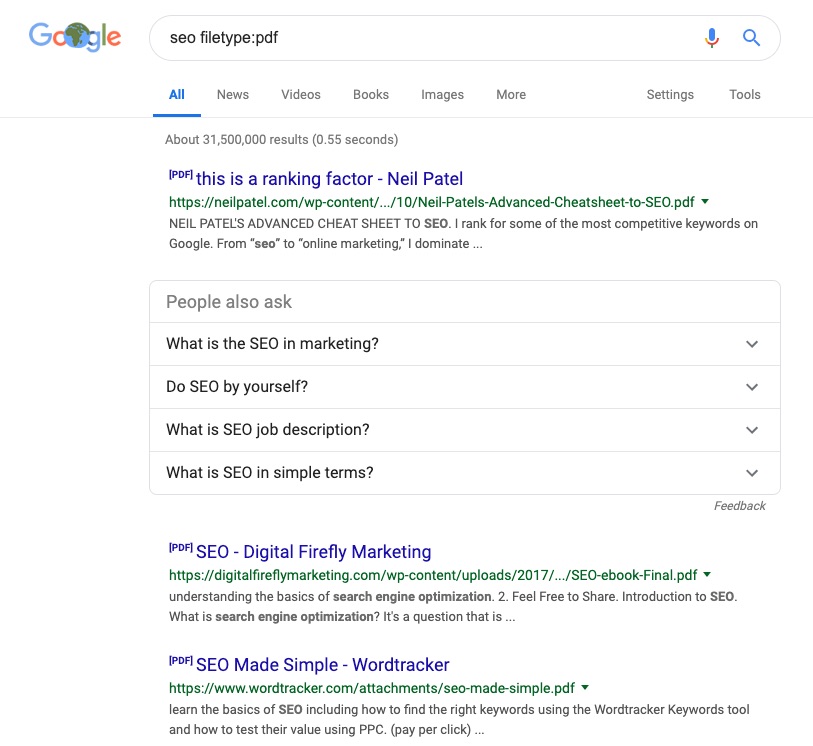Open Tools to filter results
813x746 pixels.
[745, 95]
